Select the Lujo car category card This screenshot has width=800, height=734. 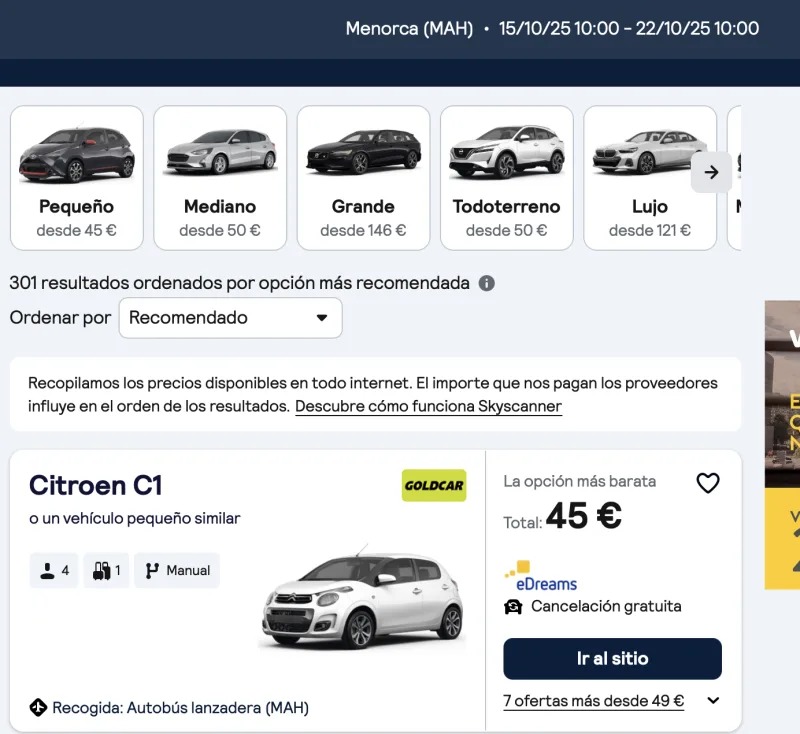[x=650, y=178]
